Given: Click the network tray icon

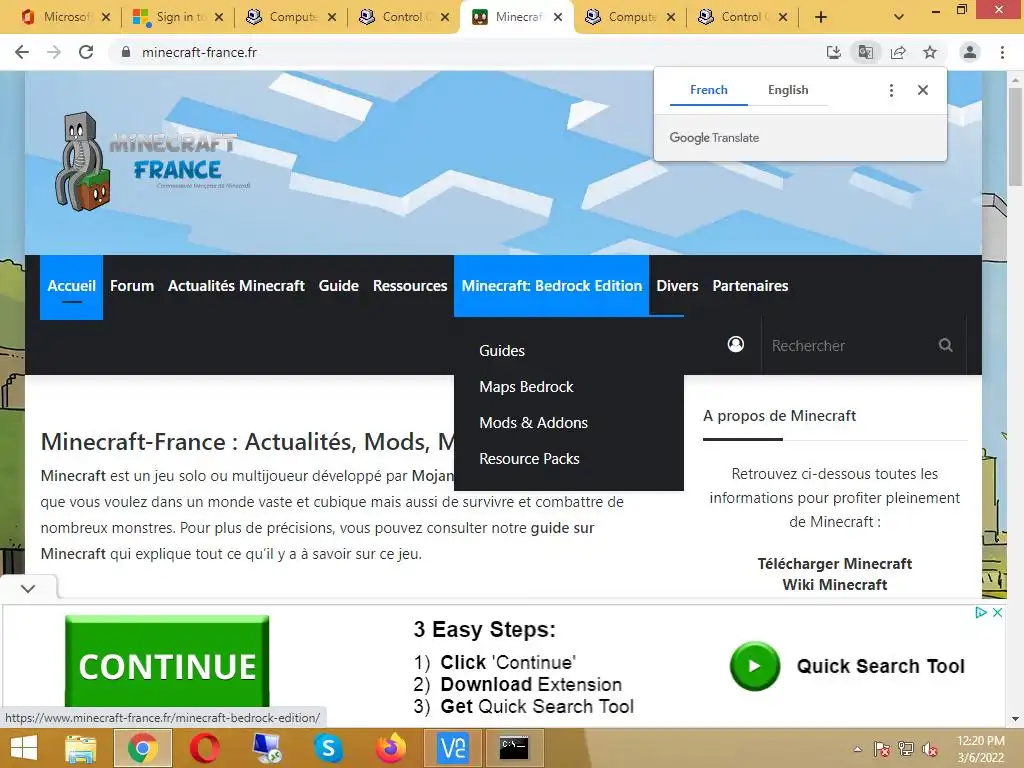Looking at the screenshot, I should (x=906, y=749).
